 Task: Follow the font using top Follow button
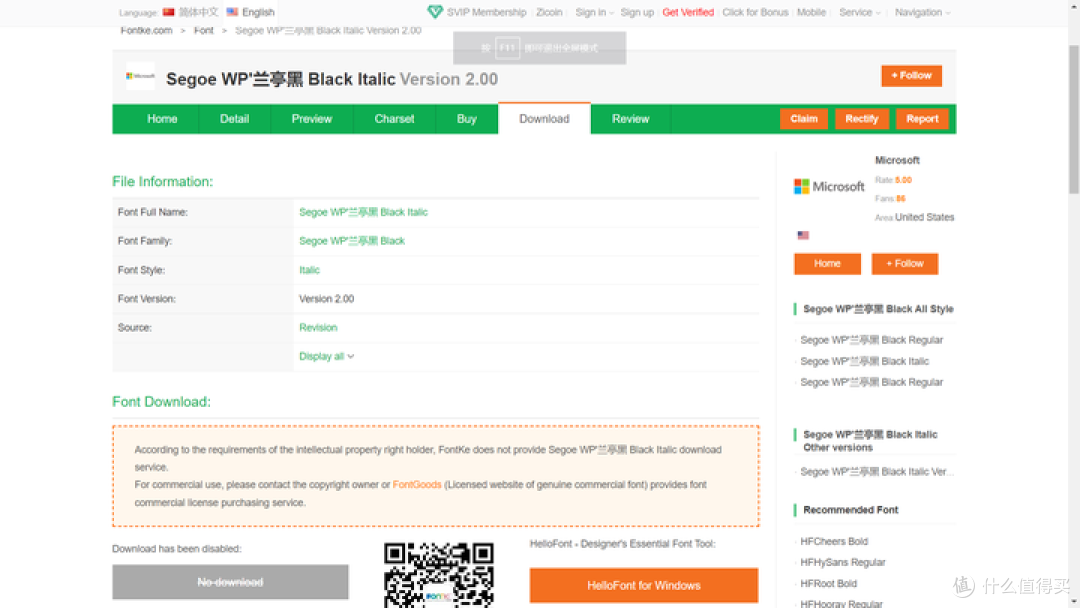[x=911, y=76]
